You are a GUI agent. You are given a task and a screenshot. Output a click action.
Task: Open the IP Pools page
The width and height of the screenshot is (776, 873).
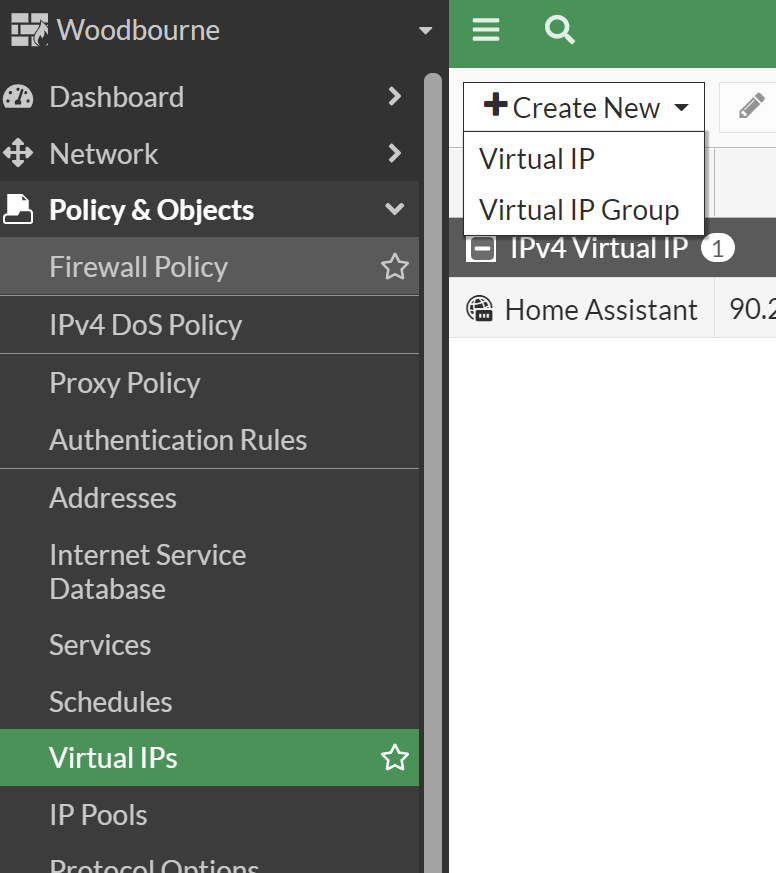pos(98,814)
